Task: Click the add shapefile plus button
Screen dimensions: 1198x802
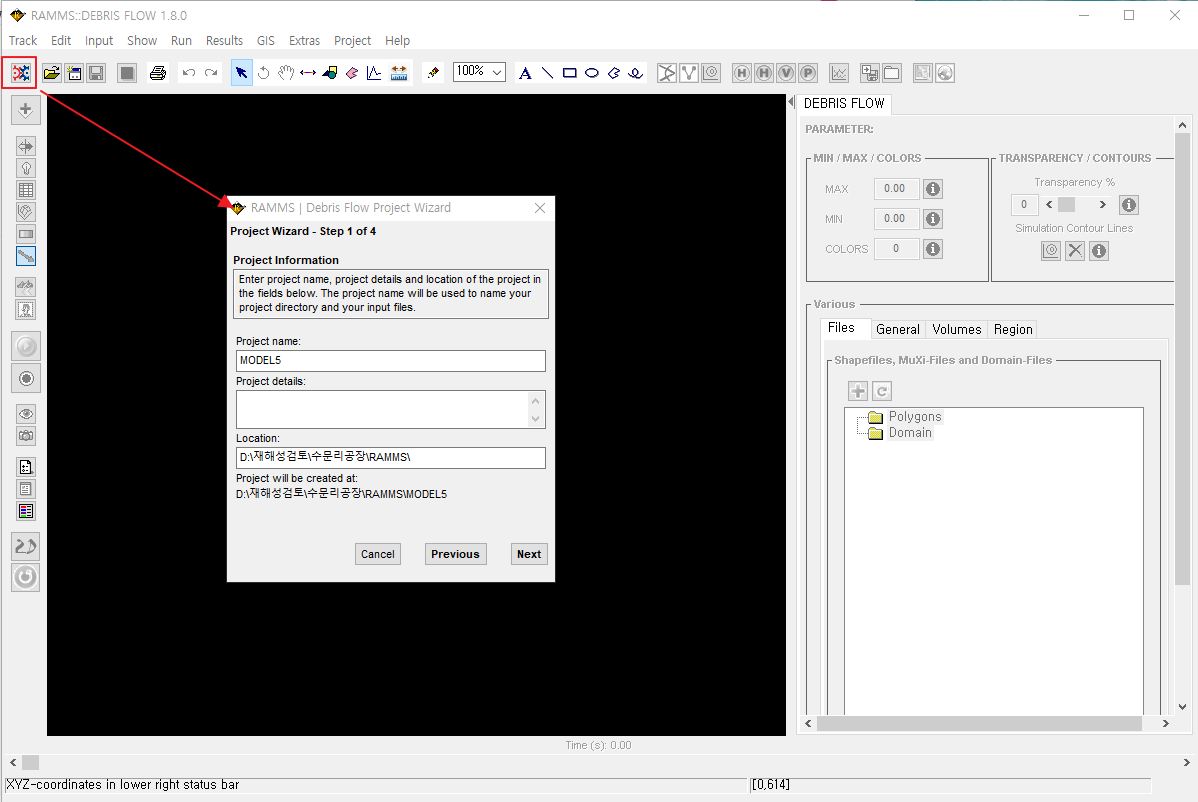Action: point(858,391)
